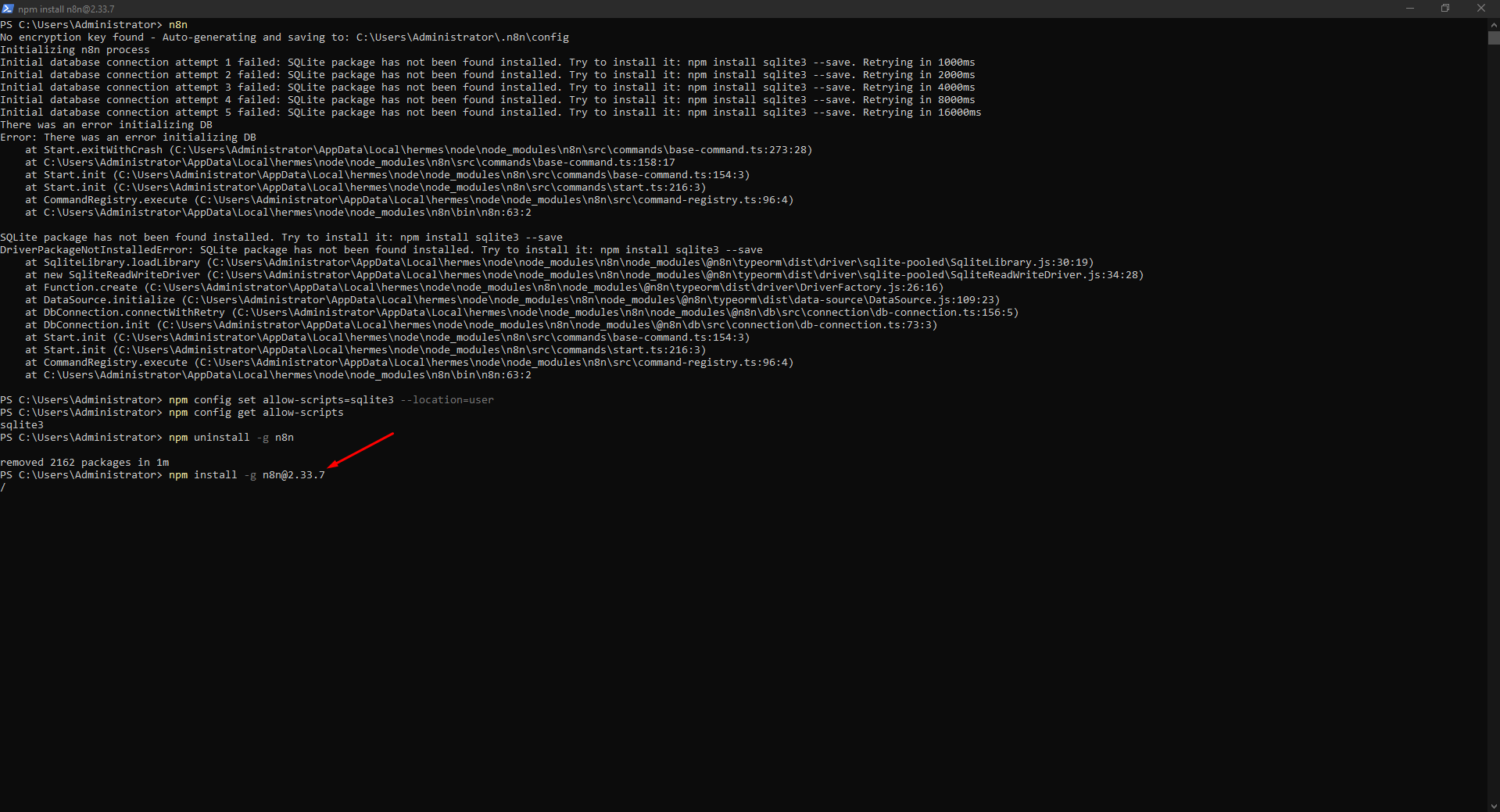Click the PowerShell icon in the title bar
Viewport: 1500px width, 812px height.
[8, 9]
